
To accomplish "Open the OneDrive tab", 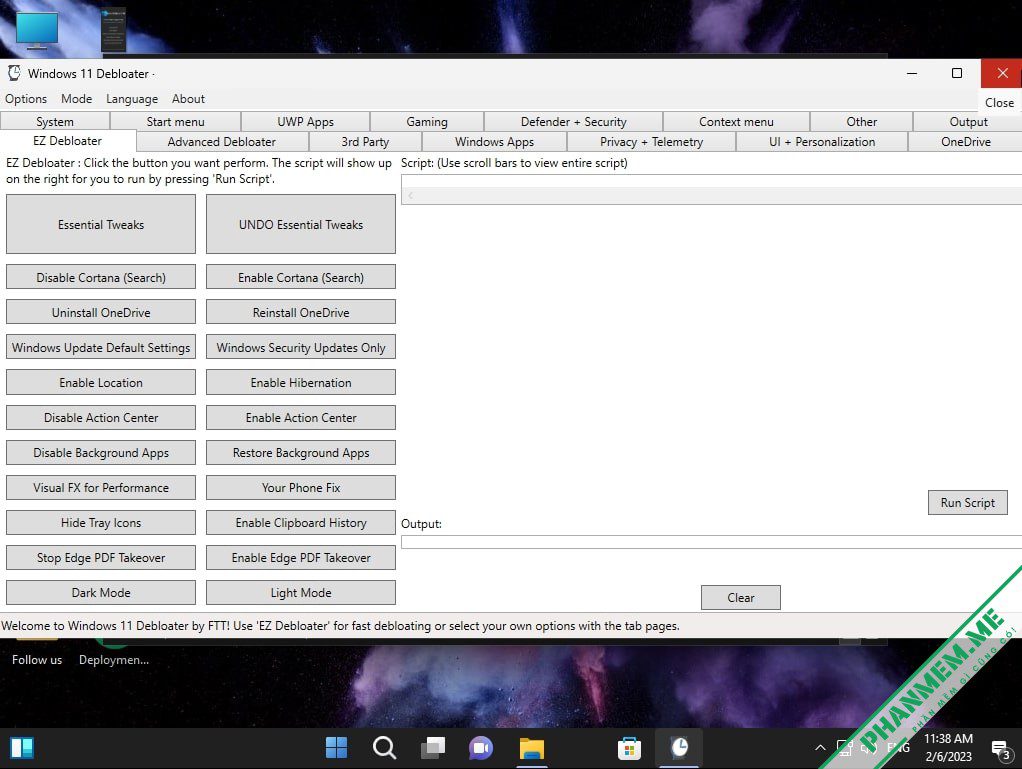I will tap(965, 141).
